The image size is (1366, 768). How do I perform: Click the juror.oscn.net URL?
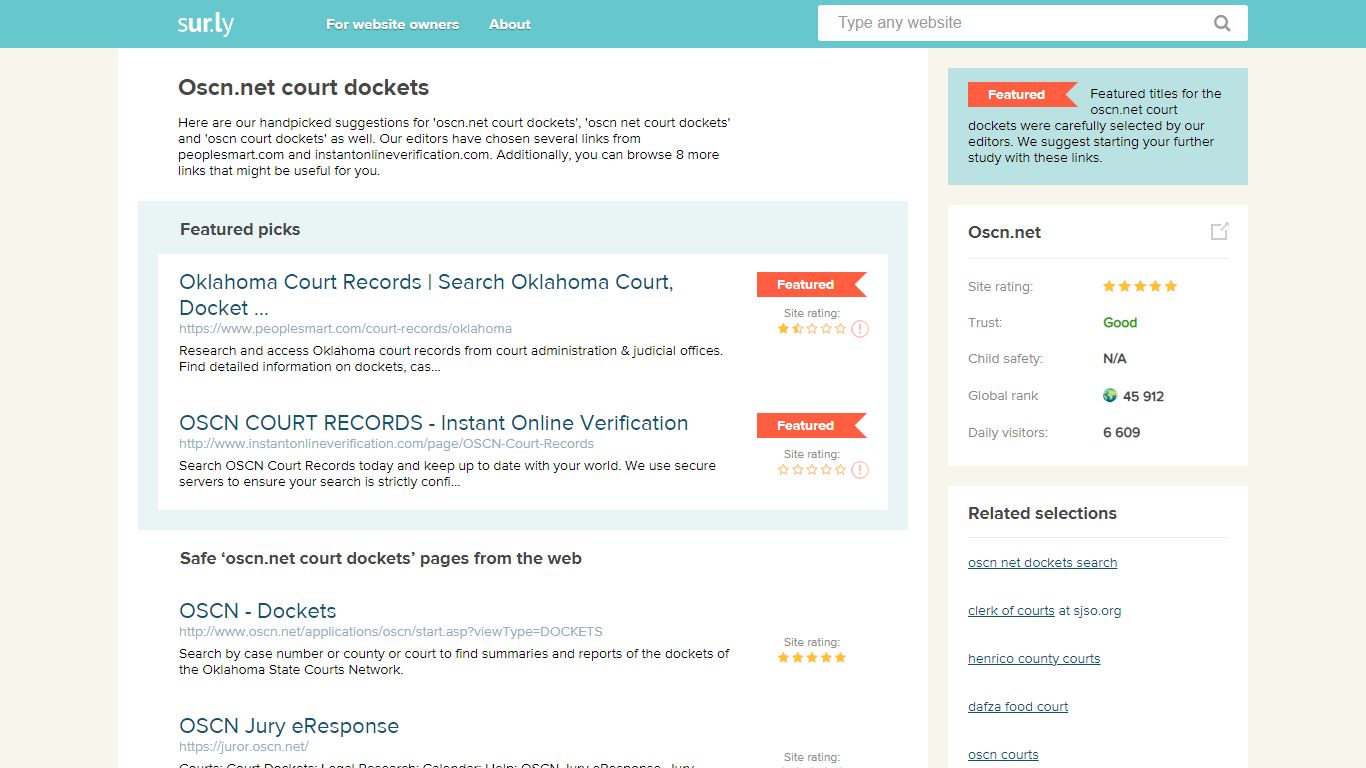[244, 747]
